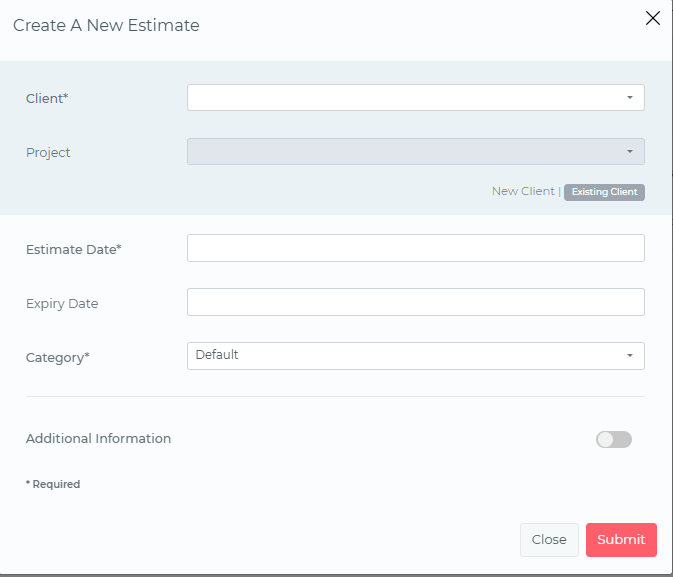This screenshot has width=673, height=577.
Task: Click the Estimate Date* label
Action: [73, 249]
